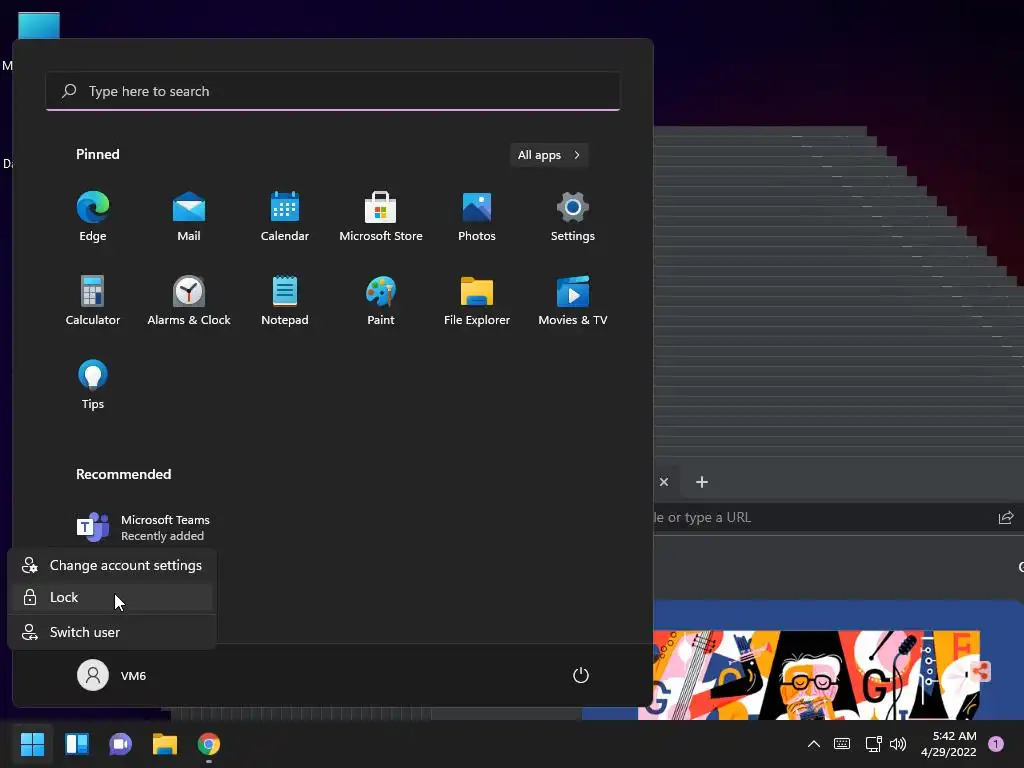The height and width of the screenshot is (768, 1024).
Task: Show hidden icons in system tray
Action: (814, 744)
